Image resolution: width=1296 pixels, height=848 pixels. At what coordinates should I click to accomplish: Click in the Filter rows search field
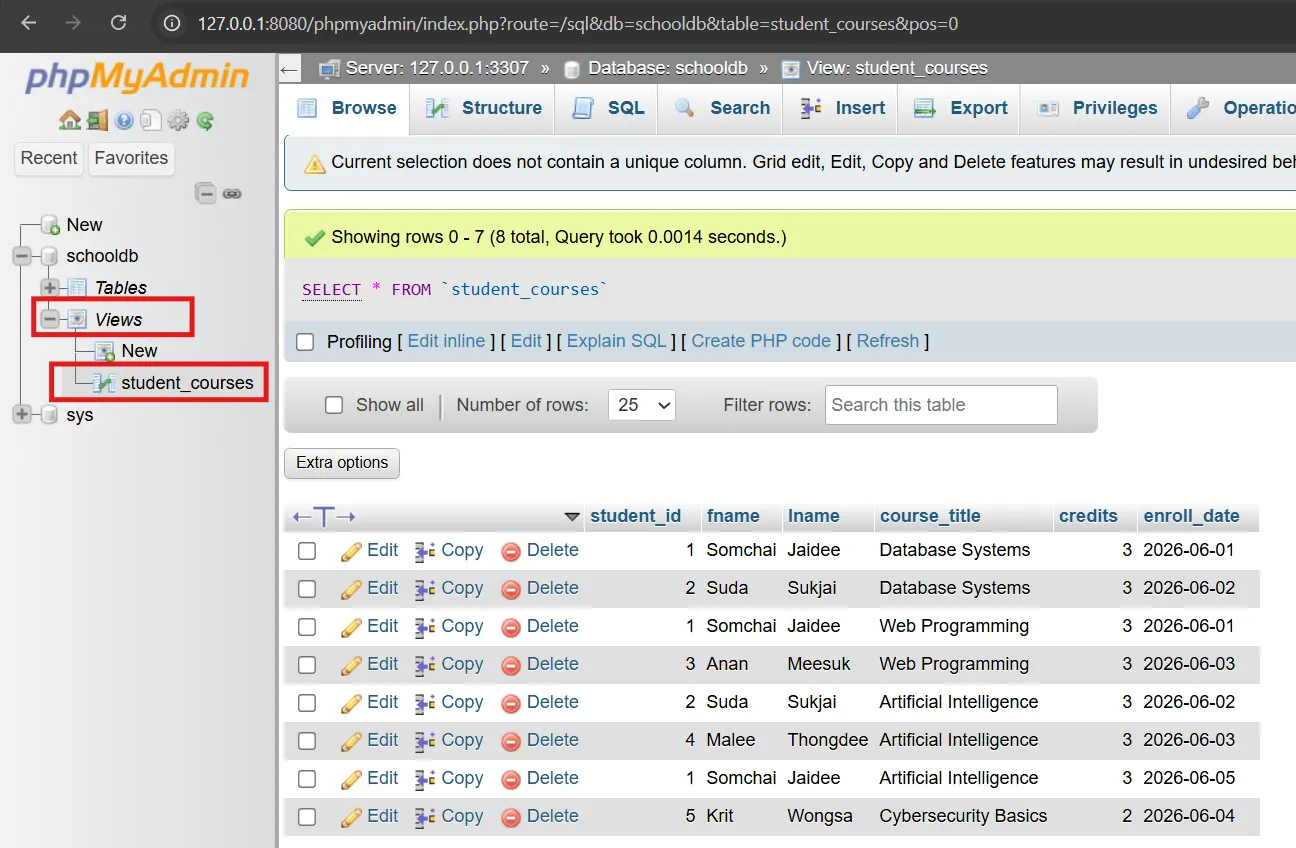point(941,405)
